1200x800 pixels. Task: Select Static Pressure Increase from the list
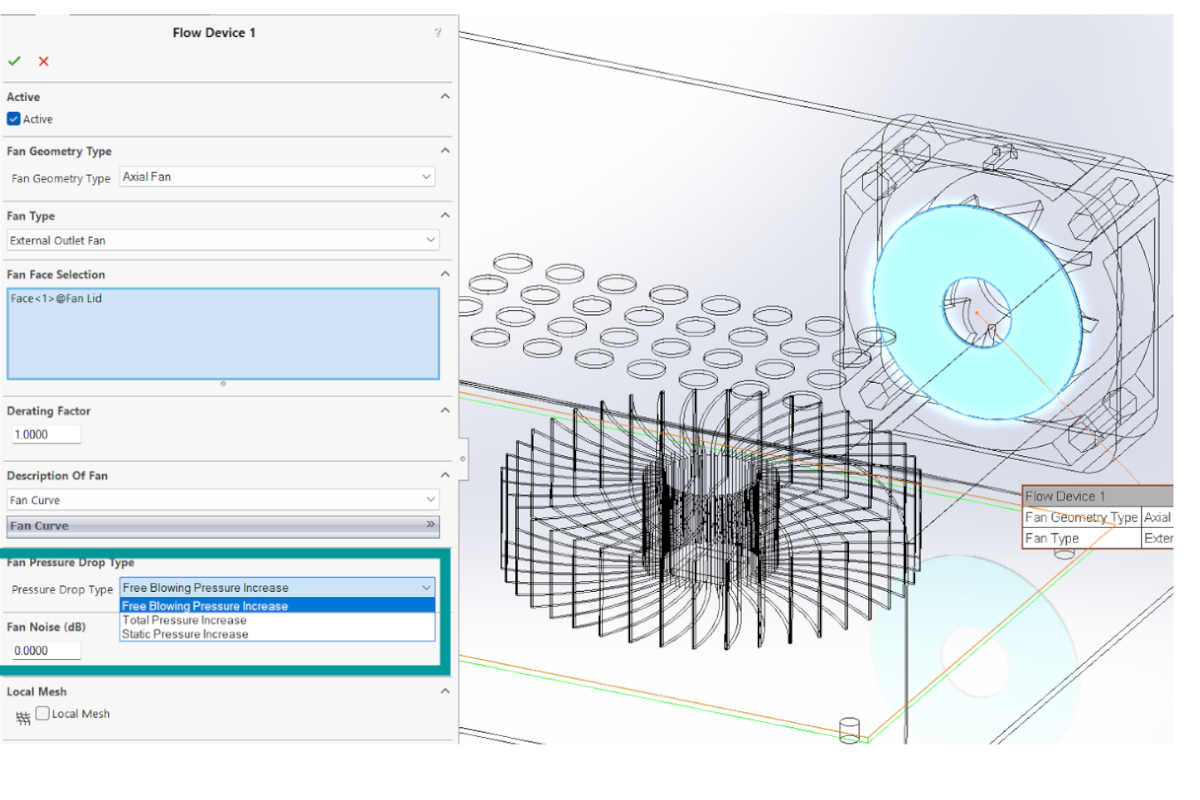point(183,633)
